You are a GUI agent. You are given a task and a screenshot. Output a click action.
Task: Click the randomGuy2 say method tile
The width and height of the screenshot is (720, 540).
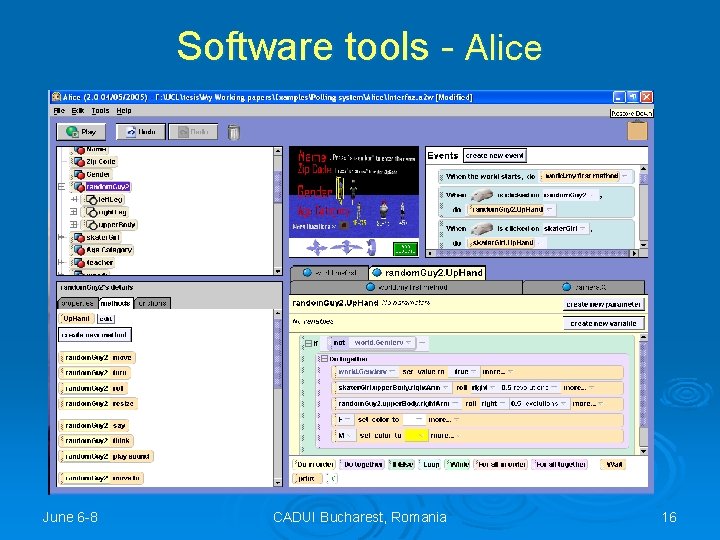click(94, 426)
